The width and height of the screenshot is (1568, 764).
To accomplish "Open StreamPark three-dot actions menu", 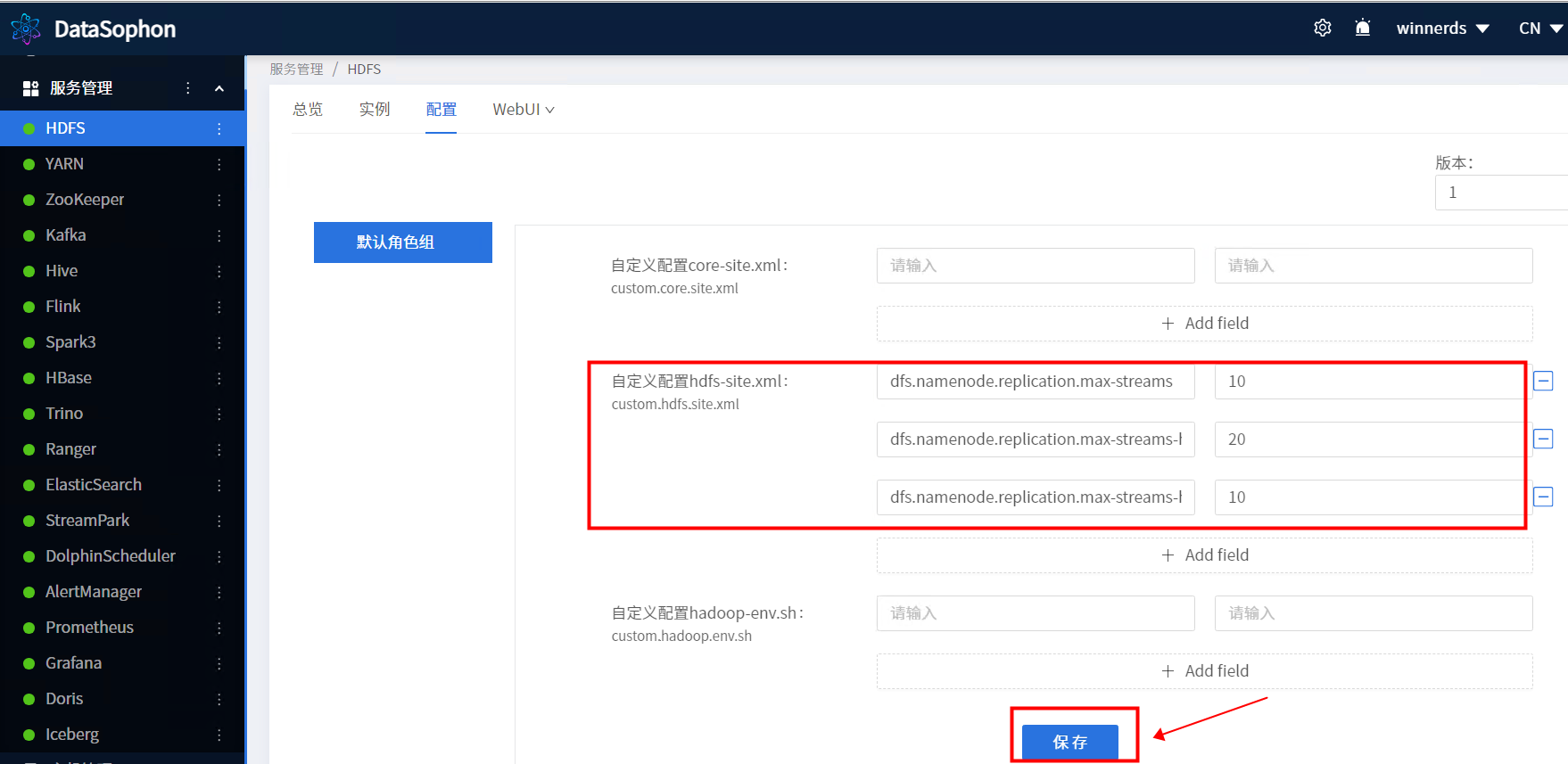I will pyautogui.click(x=219, y=521).
